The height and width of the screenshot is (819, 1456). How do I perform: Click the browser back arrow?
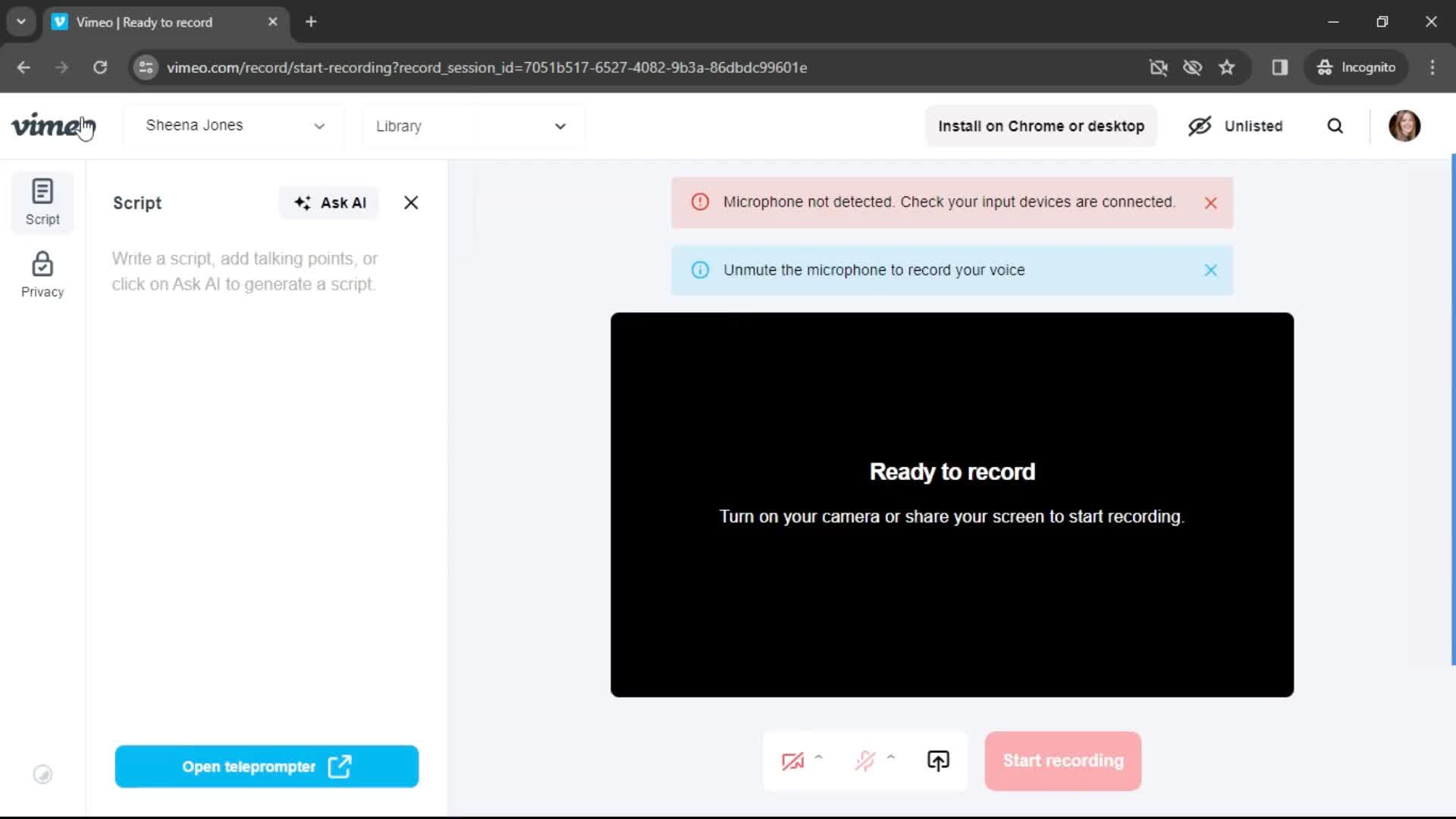[x=24, y=67]
